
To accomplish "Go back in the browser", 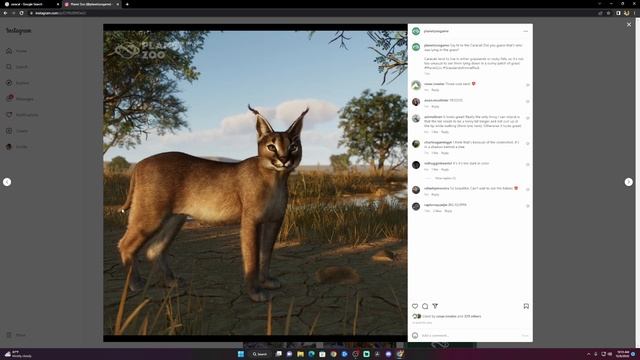I will tap(5, 13).
